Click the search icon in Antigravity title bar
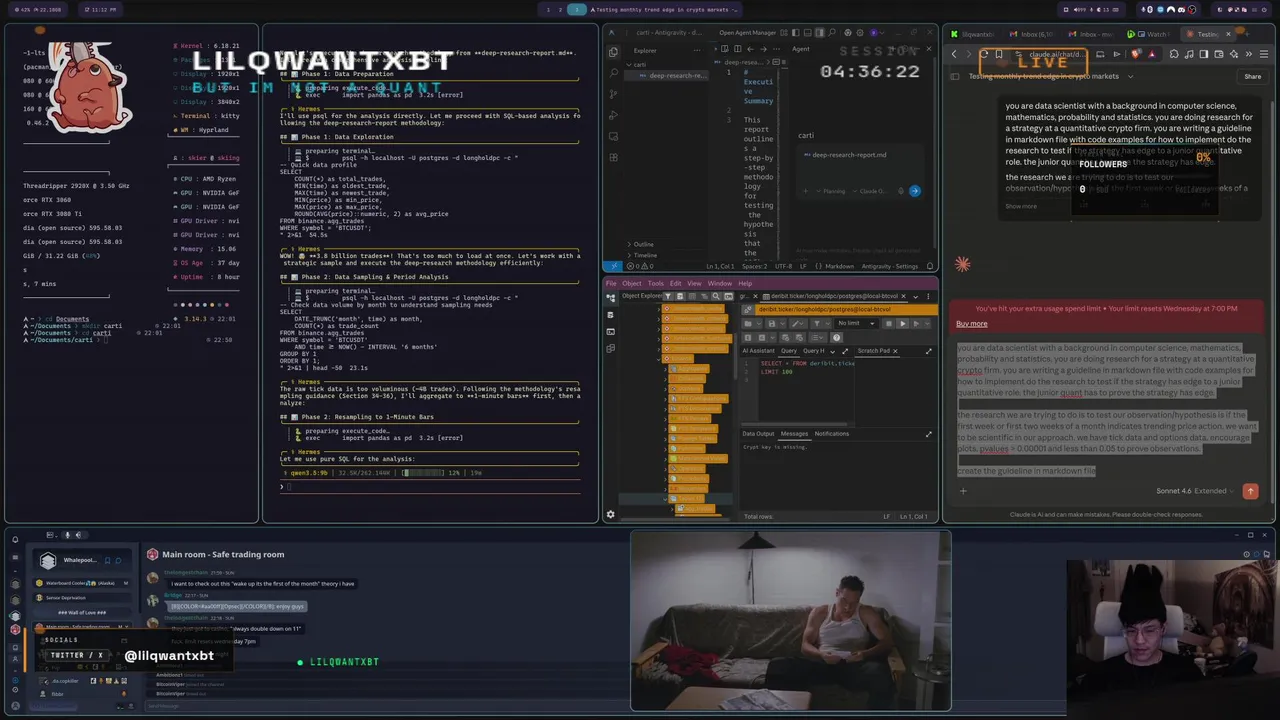This screenshot has height=720, width=1280. 832,32
